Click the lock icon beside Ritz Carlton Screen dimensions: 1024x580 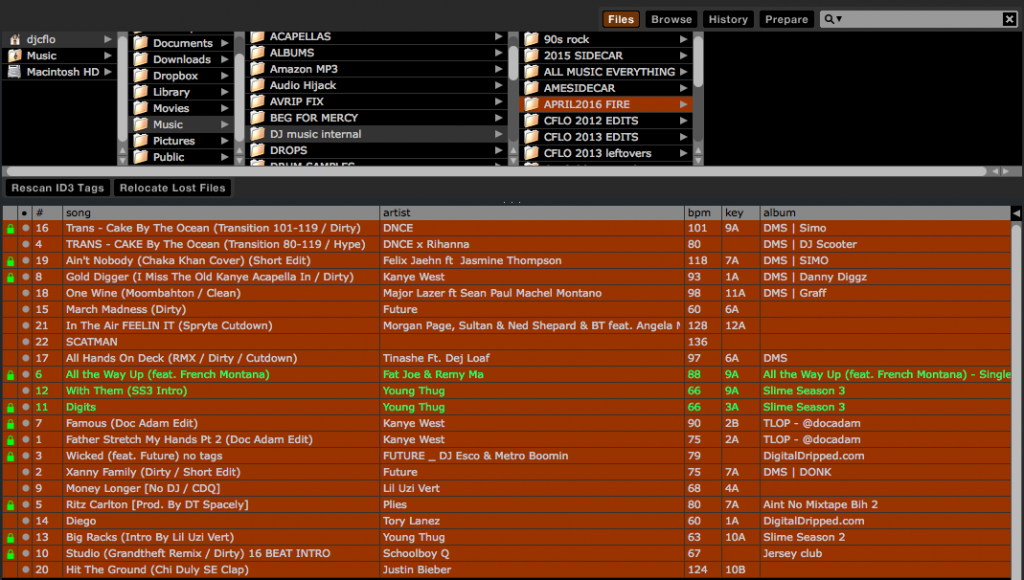[10, 505]
